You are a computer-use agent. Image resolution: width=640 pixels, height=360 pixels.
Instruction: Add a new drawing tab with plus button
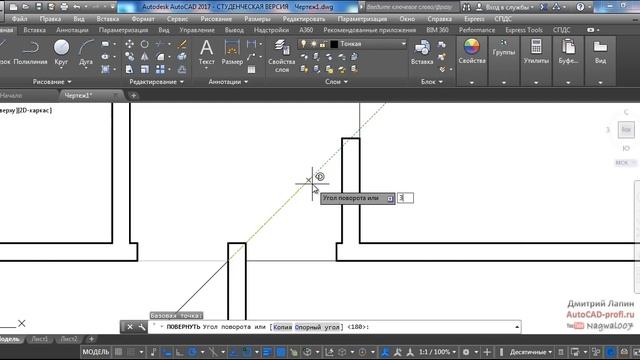click(133, 96)
